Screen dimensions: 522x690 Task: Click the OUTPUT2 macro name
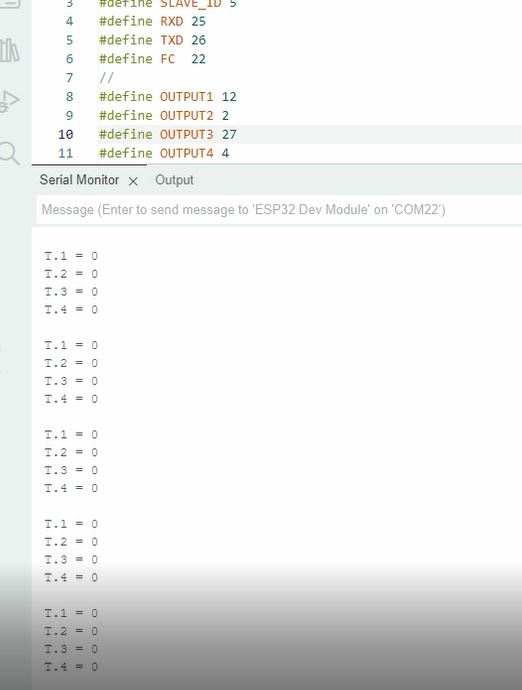tap(186, 116)
